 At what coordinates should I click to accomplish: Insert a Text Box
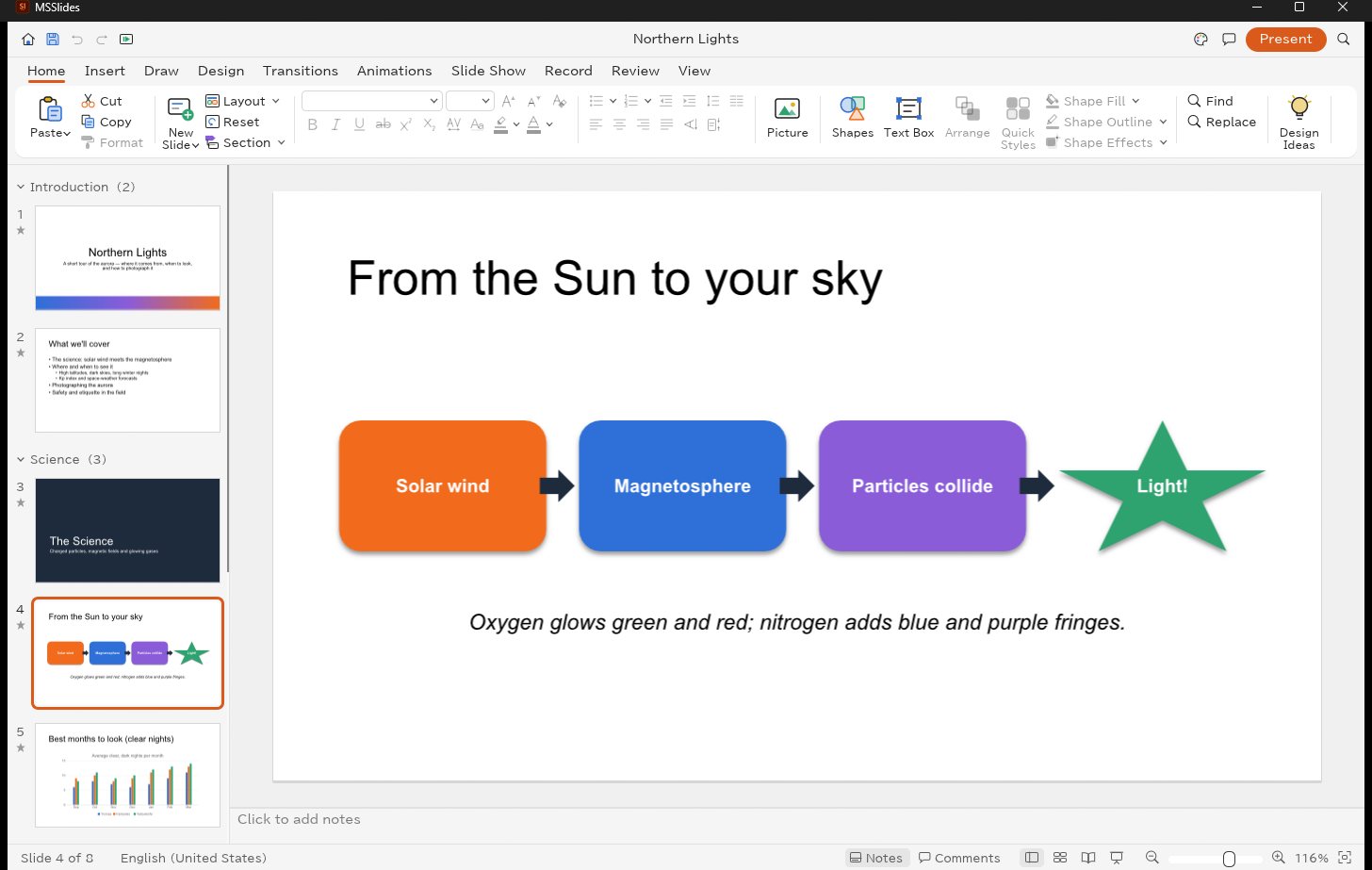[x=908, y=119]
